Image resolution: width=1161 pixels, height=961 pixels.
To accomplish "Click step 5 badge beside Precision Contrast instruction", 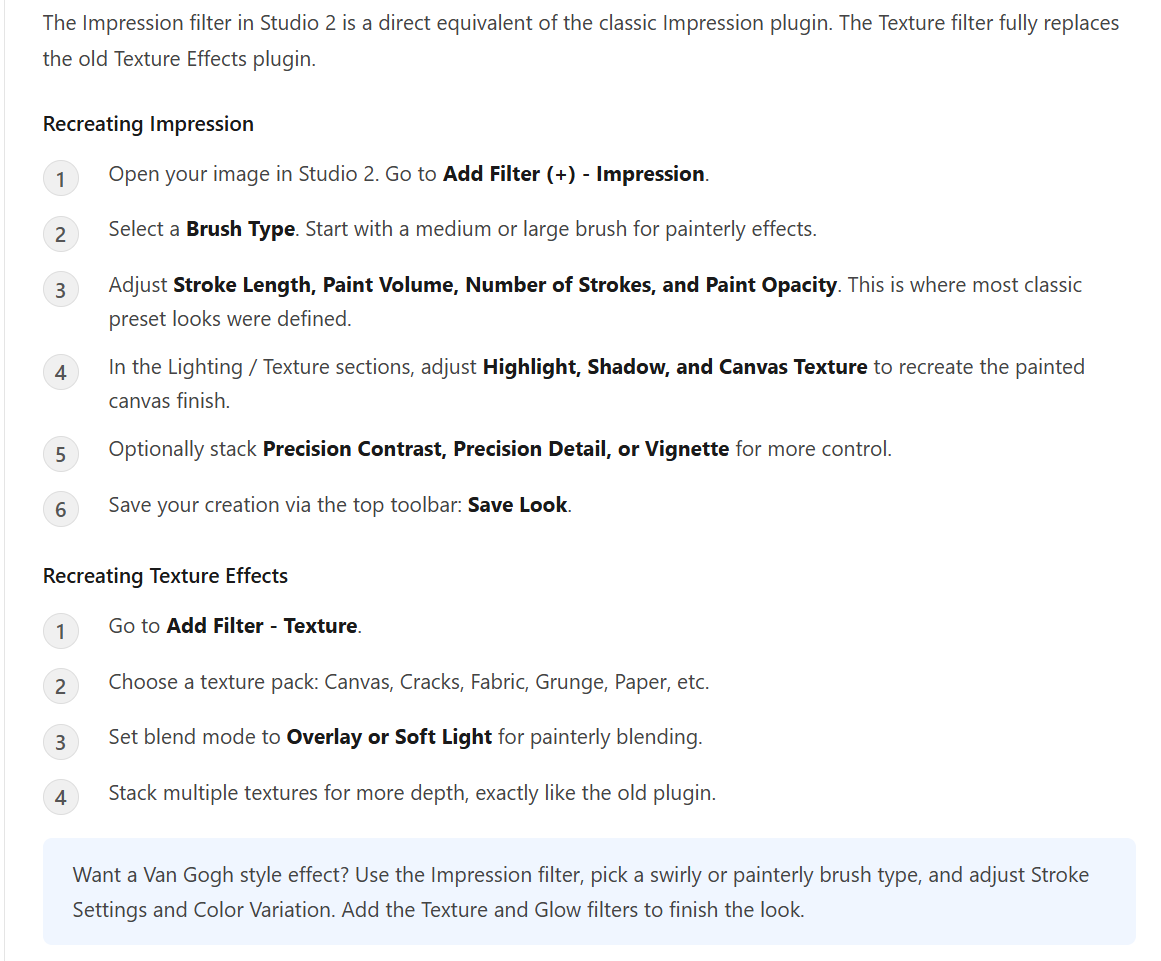I will click(x=61, y=454).
